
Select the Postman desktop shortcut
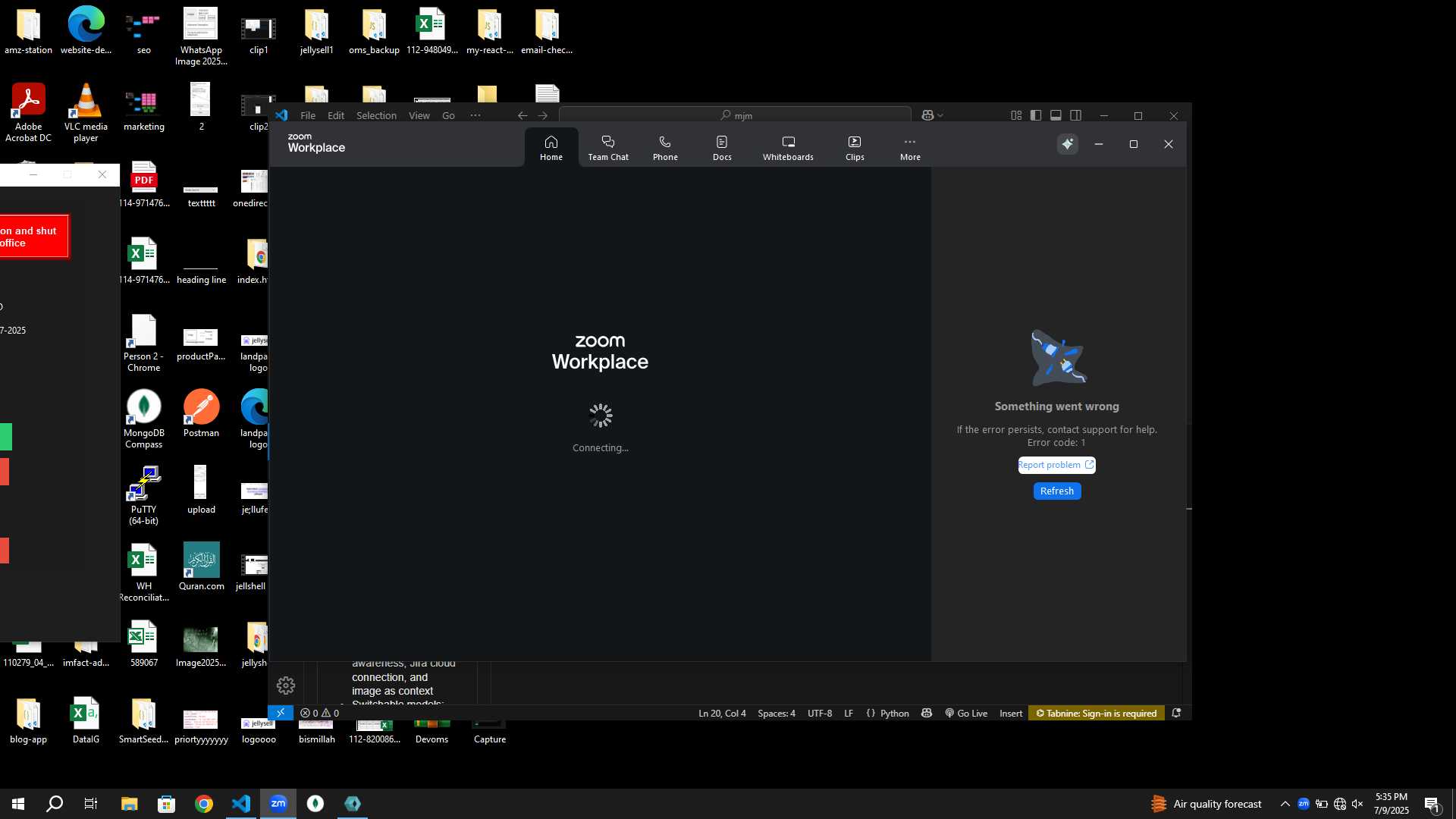pyautogui.click(x=201, y=414)
